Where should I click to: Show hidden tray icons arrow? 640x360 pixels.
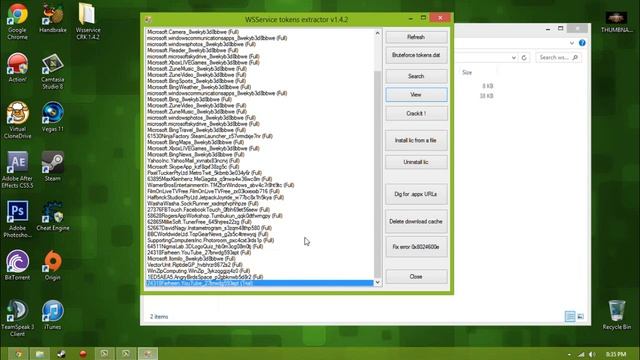point(569,354)
